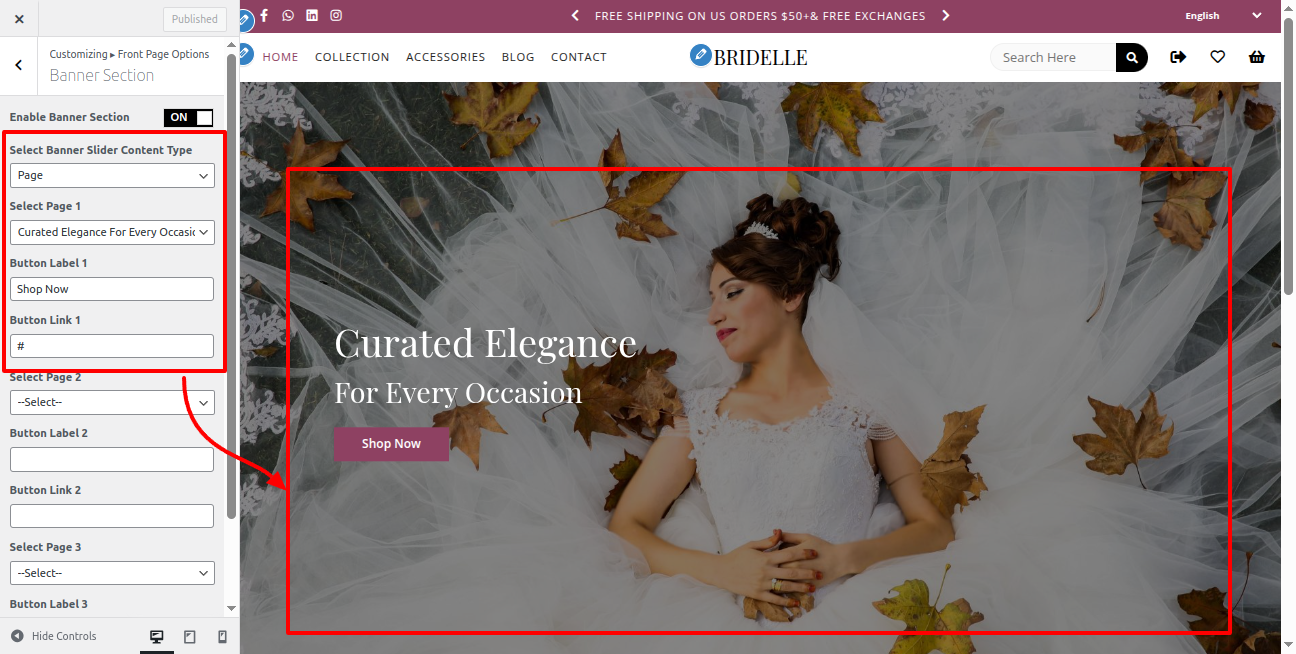The image size is (1296, 654).
Task: Show the next announcement with the right arrow
Action: coord(946,16)
